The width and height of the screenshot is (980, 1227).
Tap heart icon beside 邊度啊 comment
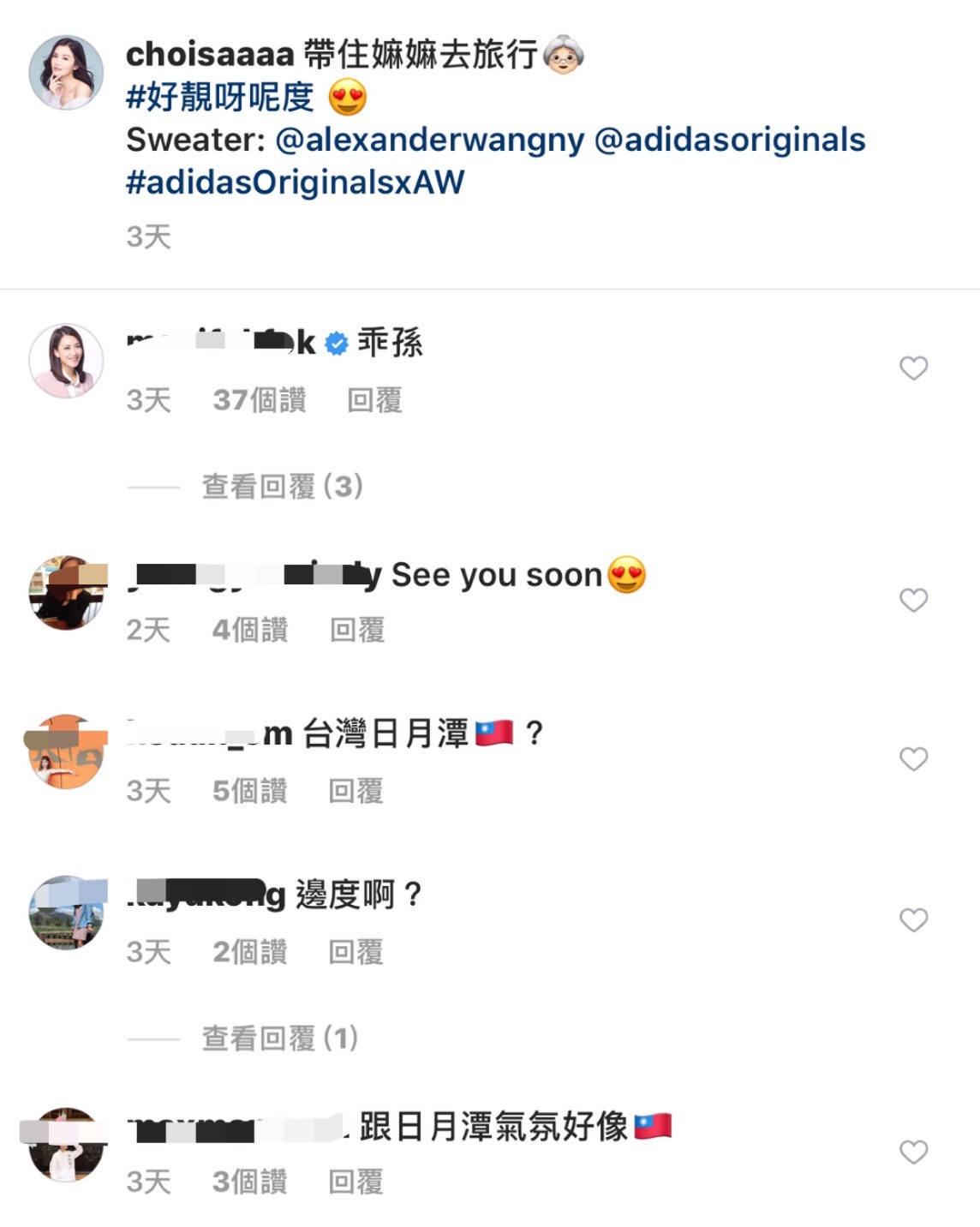pyautogui.click(x=913, y=919)
